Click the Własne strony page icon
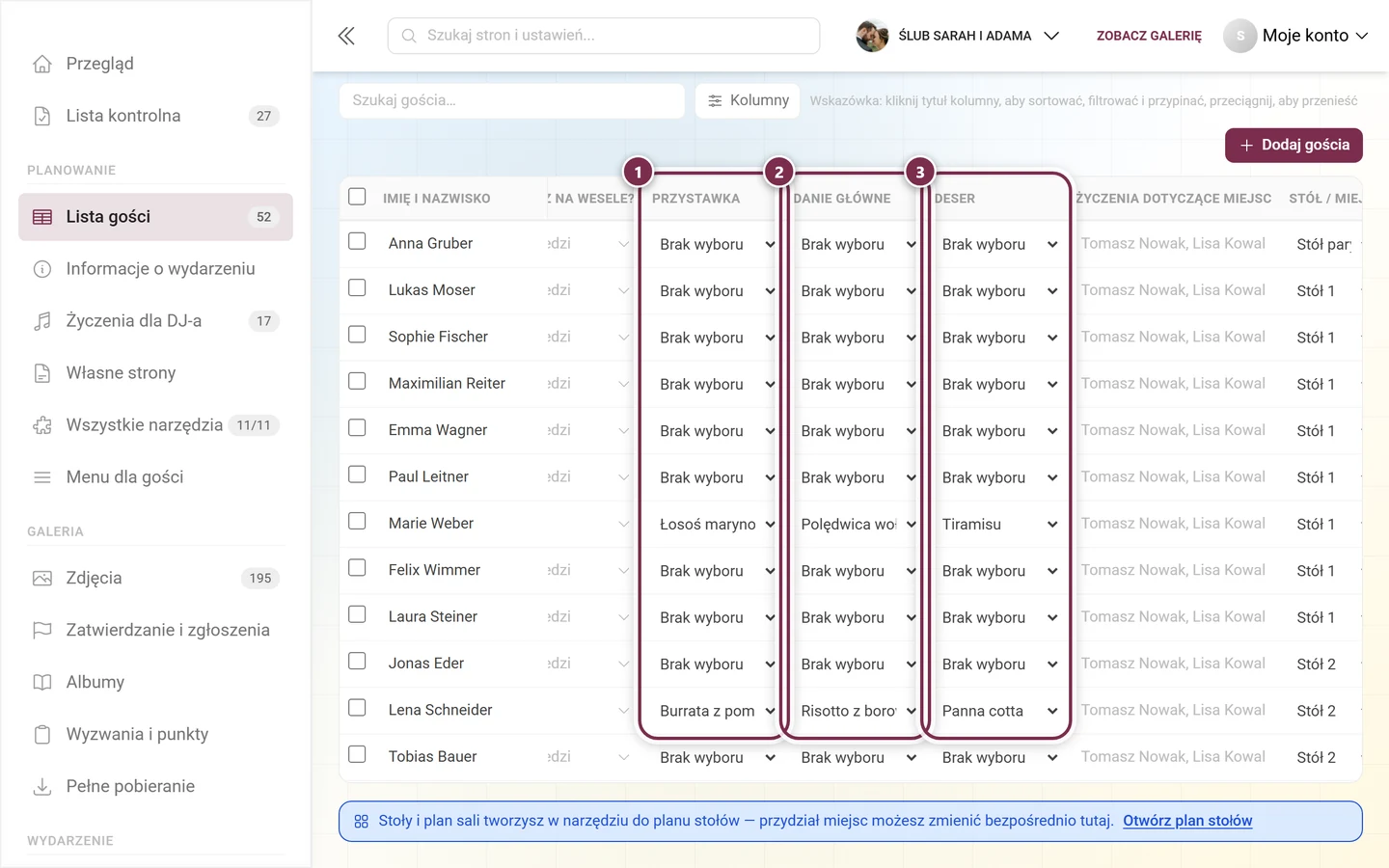This screenshot has width=1389, height=868. click(x=42, y=373)
